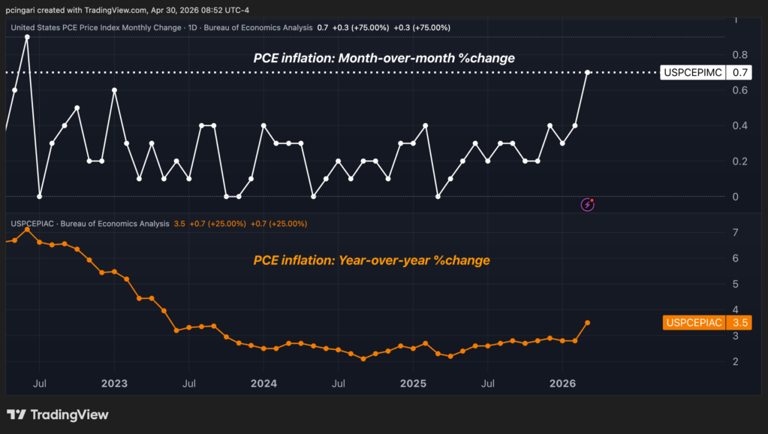Screen dimensions: 768x434
Task: Click the 2025 label on time axis
Action: 413,383
